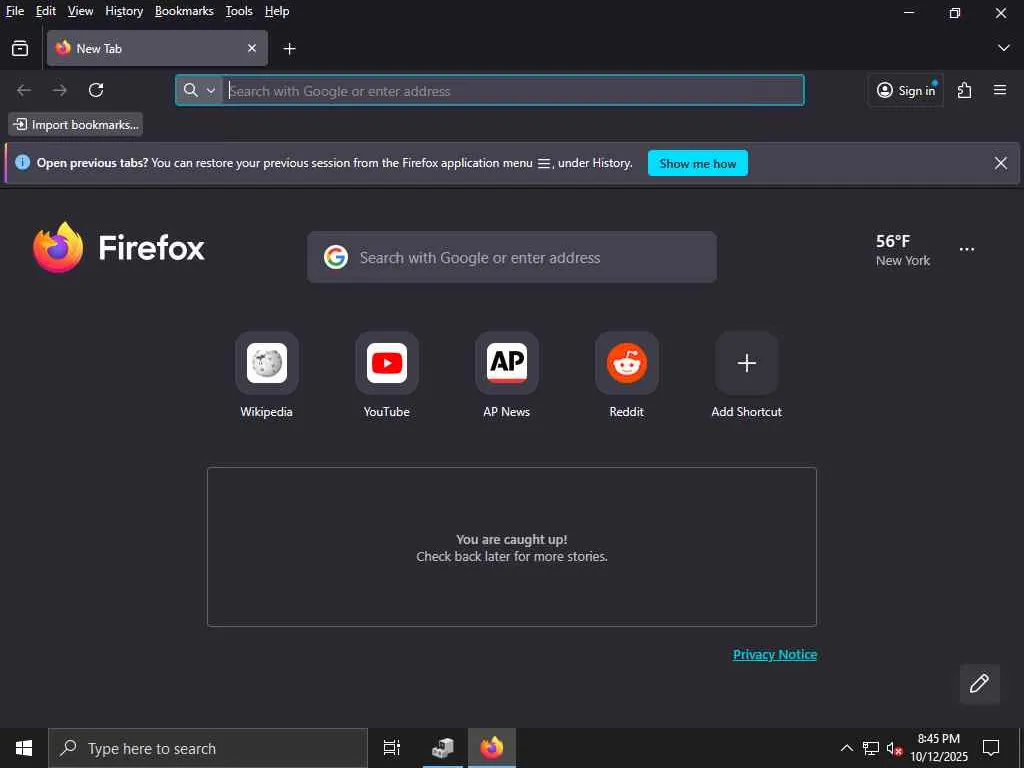The height and width of the screenshot is (768, 1024).
Task: Dismiss the Open previous tabs notification
Action: (1000, 163)
